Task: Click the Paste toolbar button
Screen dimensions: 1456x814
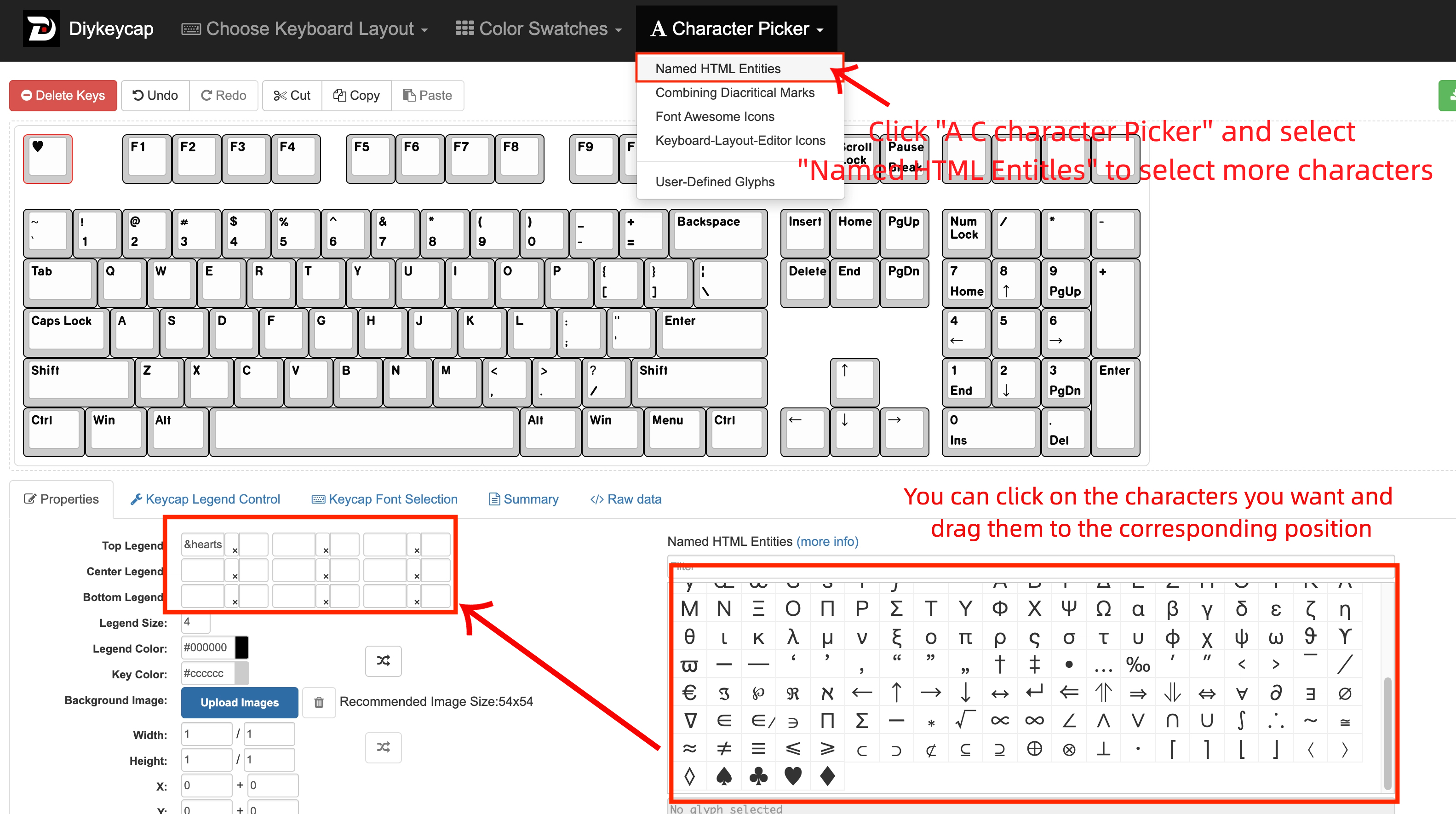Action: (427, 96)
